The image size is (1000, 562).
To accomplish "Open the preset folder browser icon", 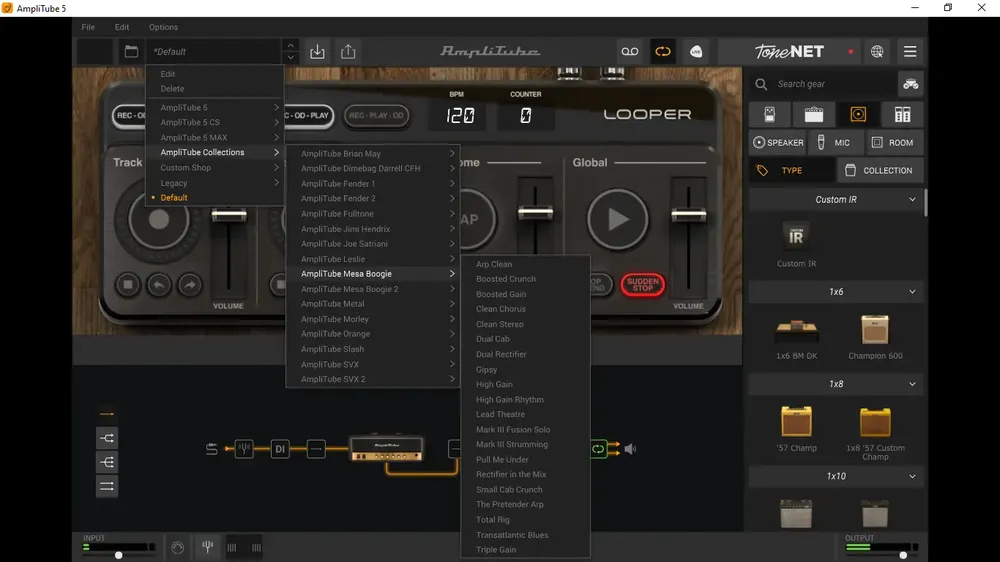I will 131,52.
